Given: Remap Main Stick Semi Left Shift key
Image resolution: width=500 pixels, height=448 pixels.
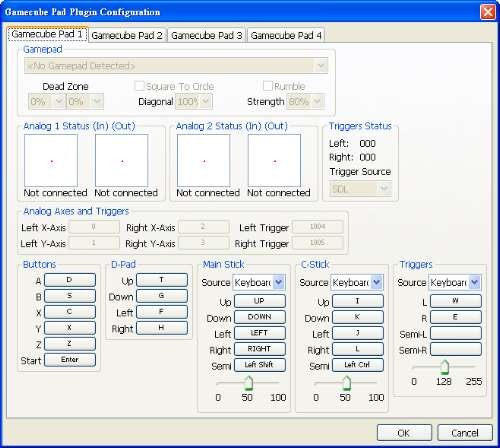Looking at the screenshot, I should 260,365.
